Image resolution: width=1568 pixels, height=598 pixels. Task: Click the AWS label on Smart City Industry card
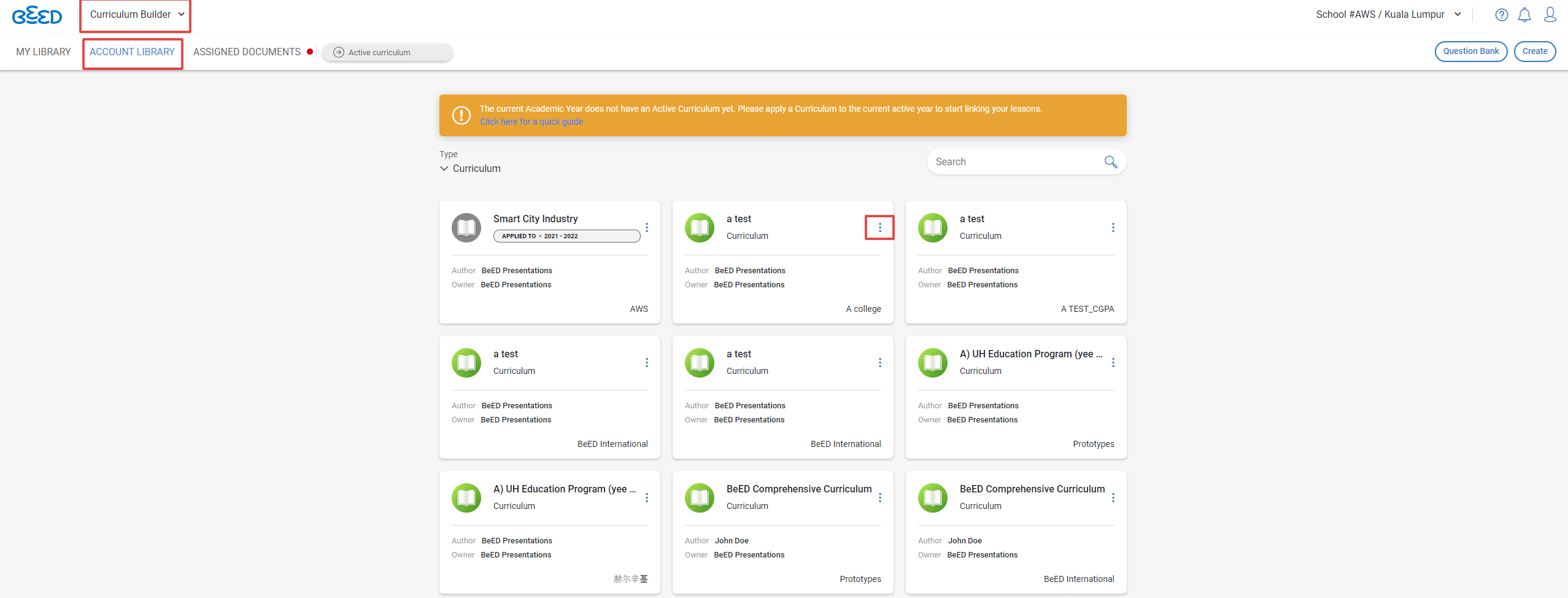point(639,309)
